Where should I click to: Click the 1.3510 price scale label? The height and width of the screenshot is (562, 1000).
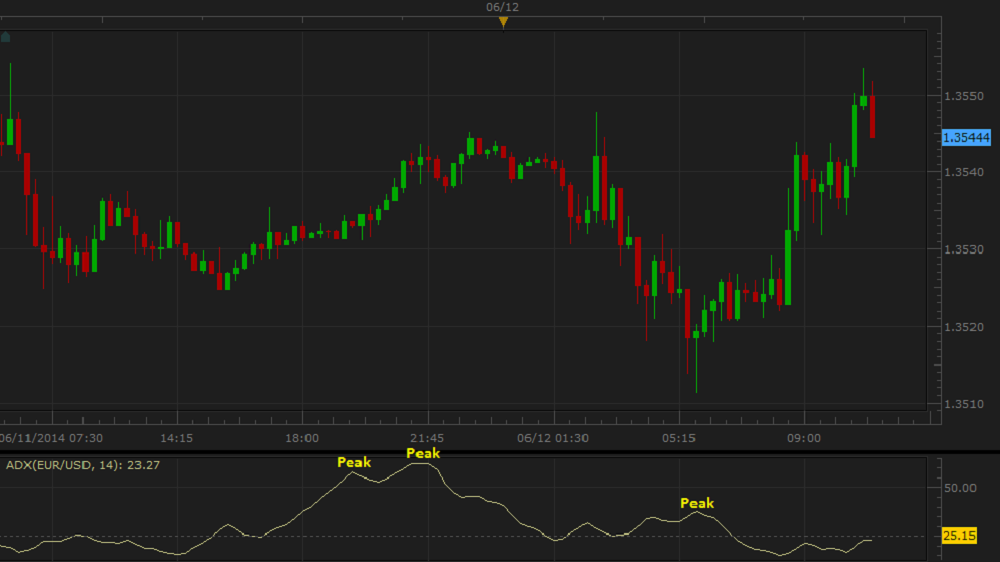964,404
